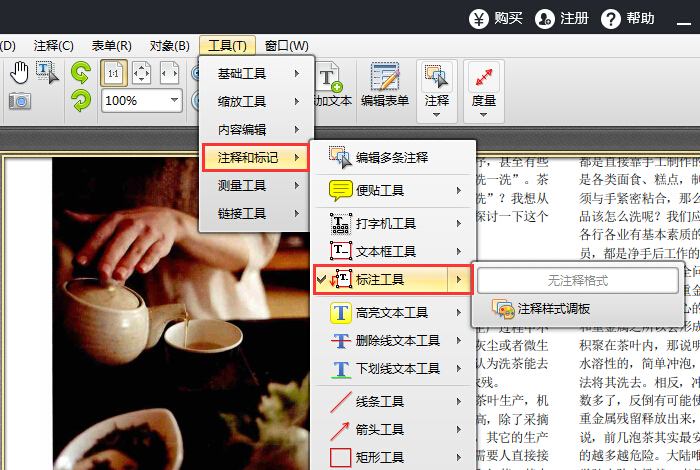
Task: Expand the 注释 button dropdown arrow
Action: pos(437,116)
